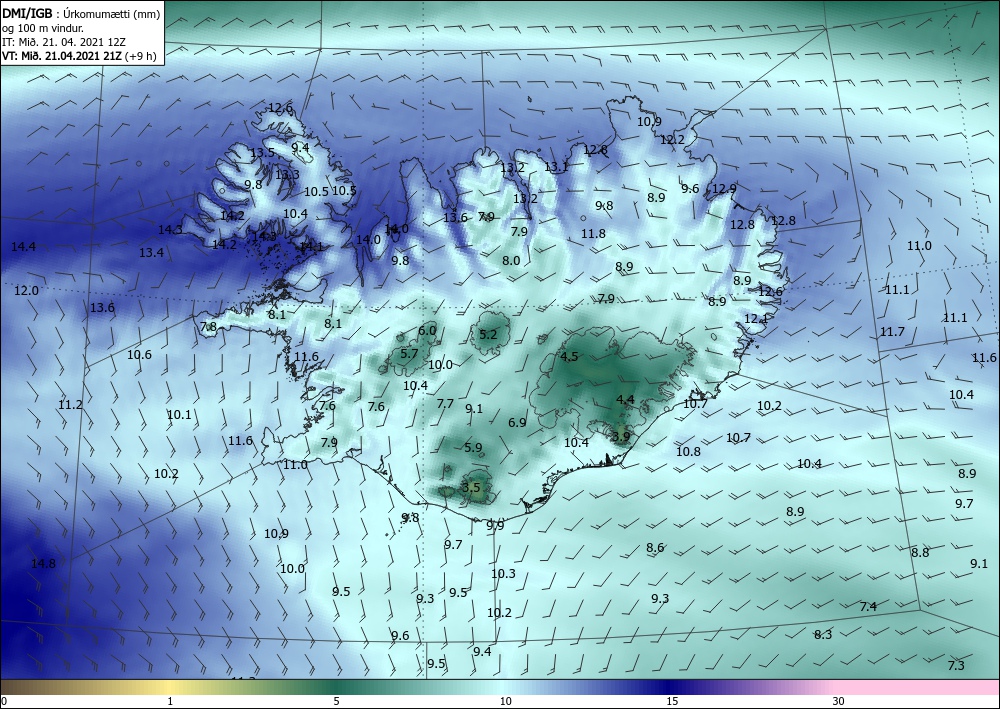The image size is (1000, 709).
Task: Click the 3.9 value label
Action: tap(621, 437)
